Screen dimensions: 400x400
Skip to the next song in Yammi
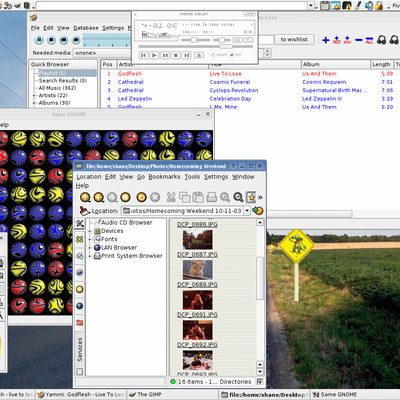76,40
